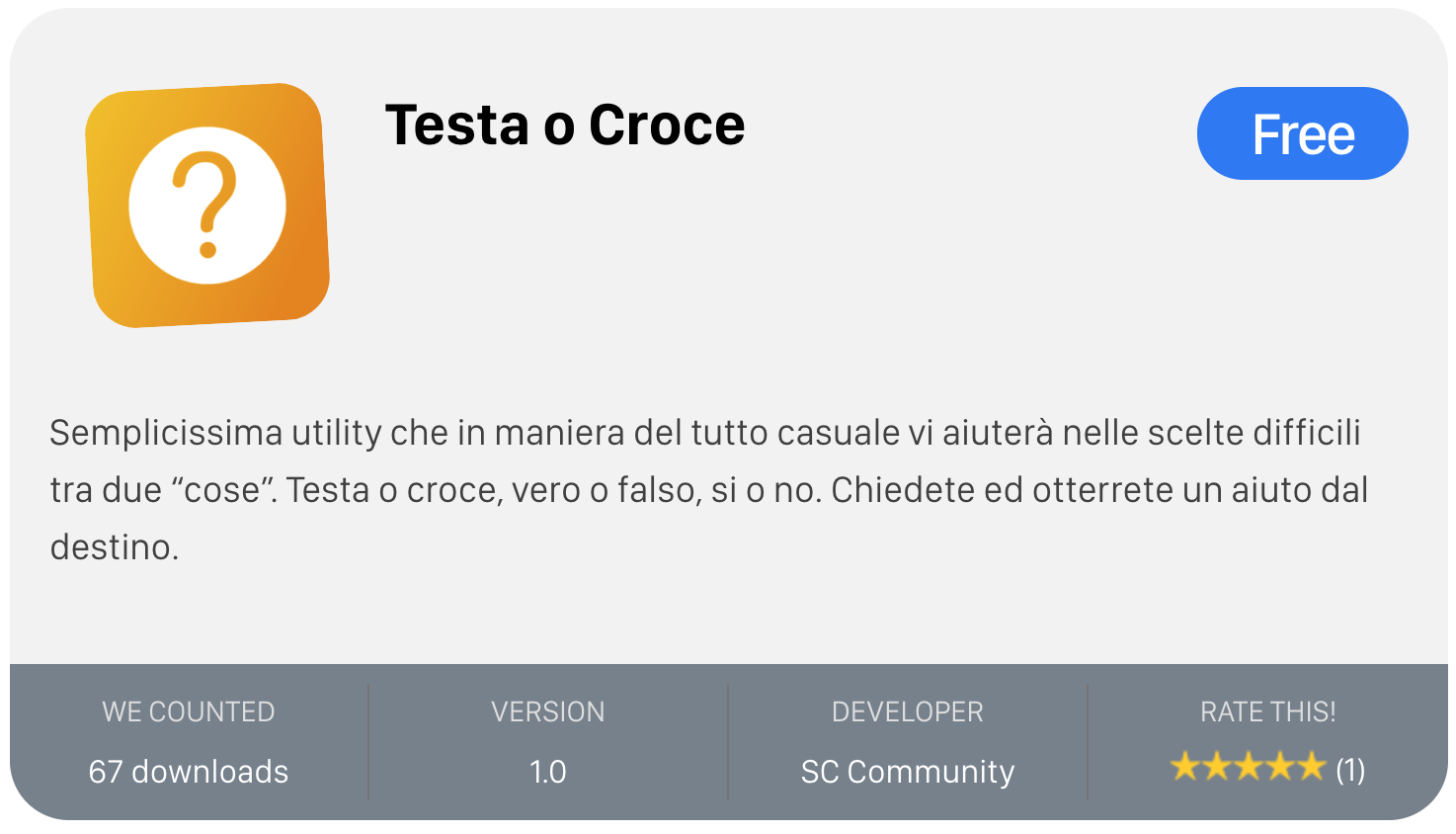
Task: Open the Testa o Croce title
Action: point(565,125)
